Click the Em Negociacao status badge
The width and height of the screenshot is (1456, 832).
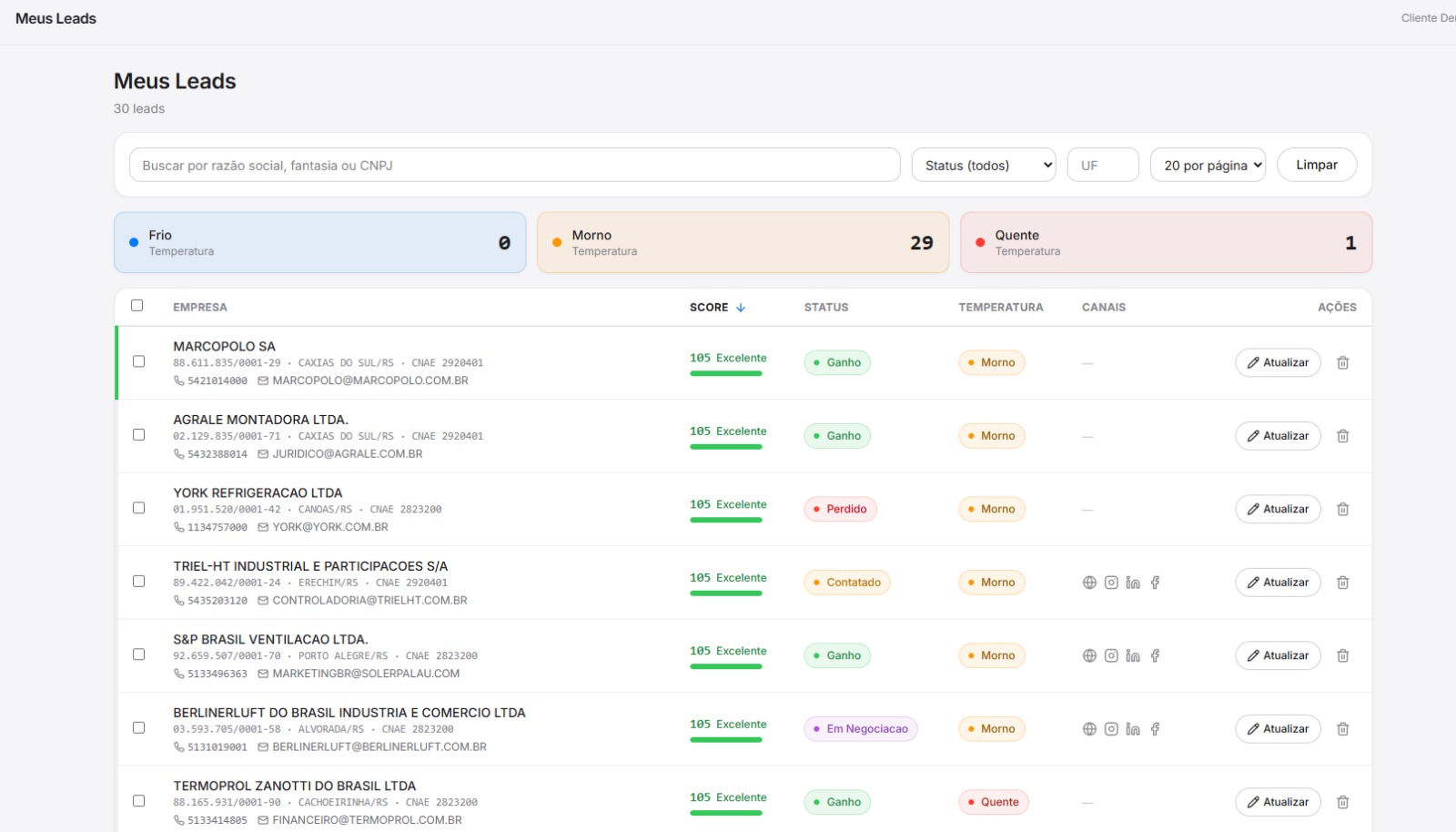(861, 729)
